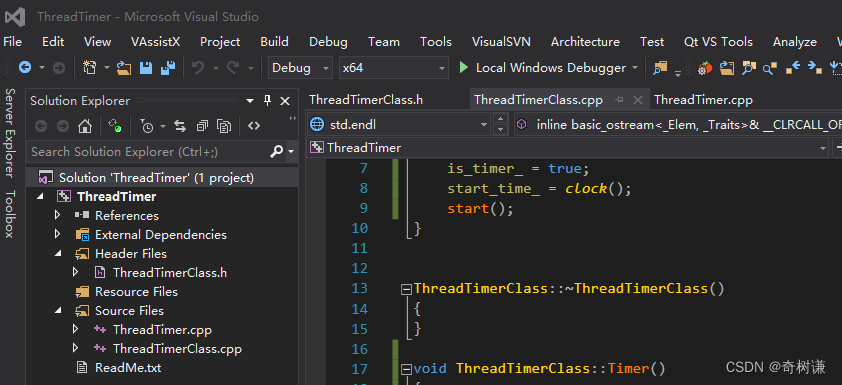The height and width of the screenshot is (385, 842).
Task: Click the Pending Changes Filter clock icon
Action: [x=146, y=126]
